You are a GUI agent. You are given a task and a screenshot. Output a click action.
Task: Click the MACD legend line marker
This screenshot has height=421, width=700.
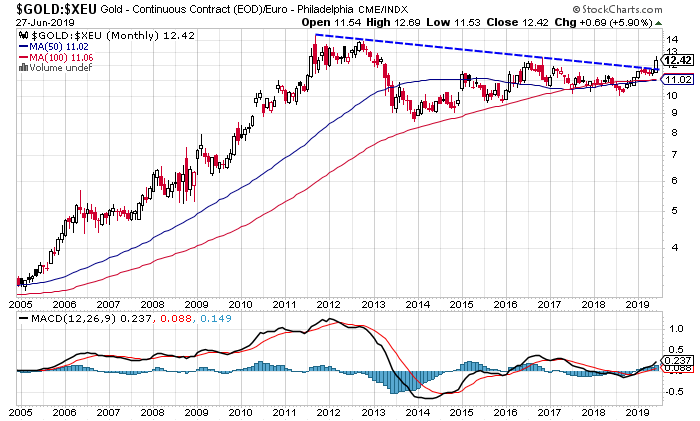(23, 321)
